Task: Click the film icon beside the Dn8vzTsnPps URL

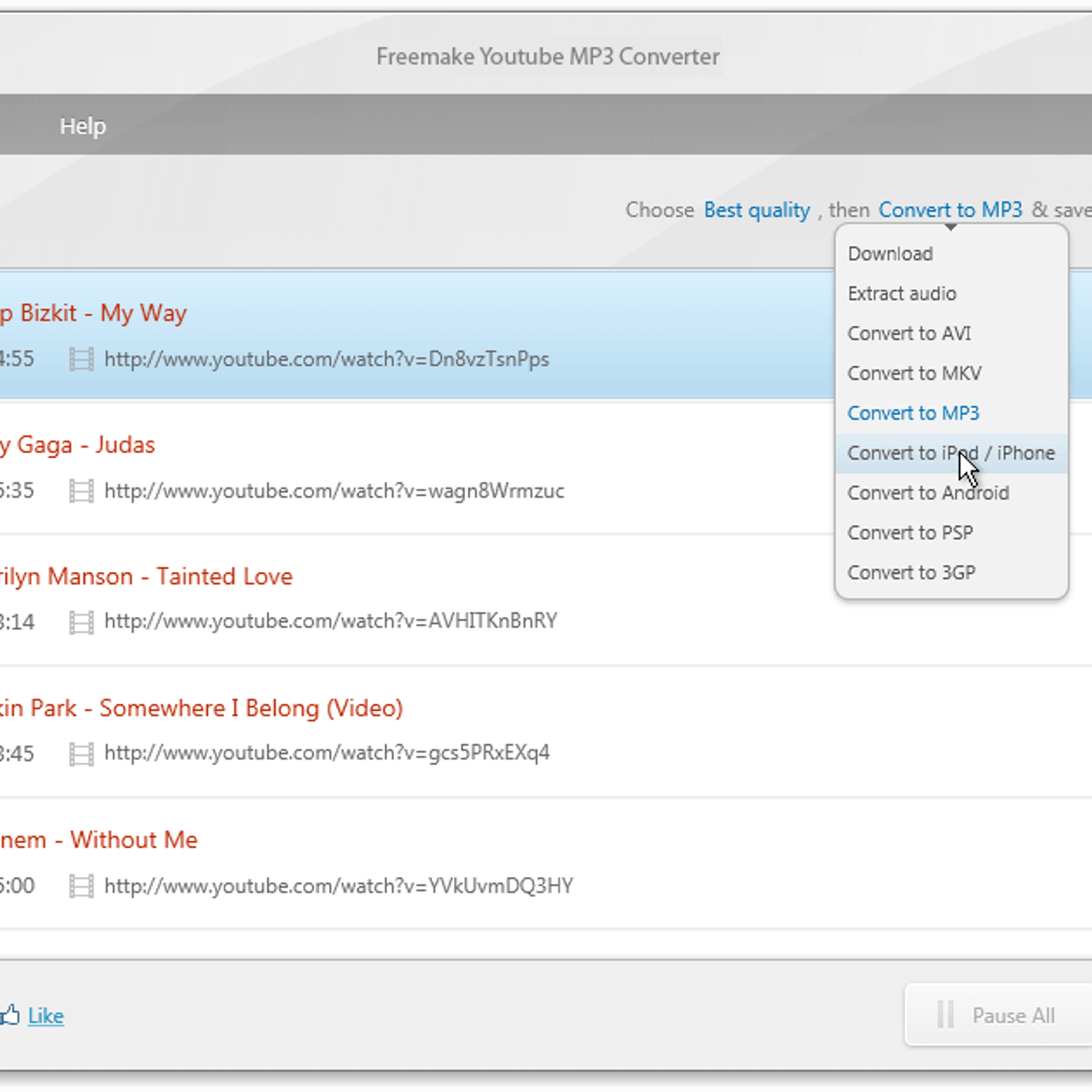Action: tap(81, 360)
